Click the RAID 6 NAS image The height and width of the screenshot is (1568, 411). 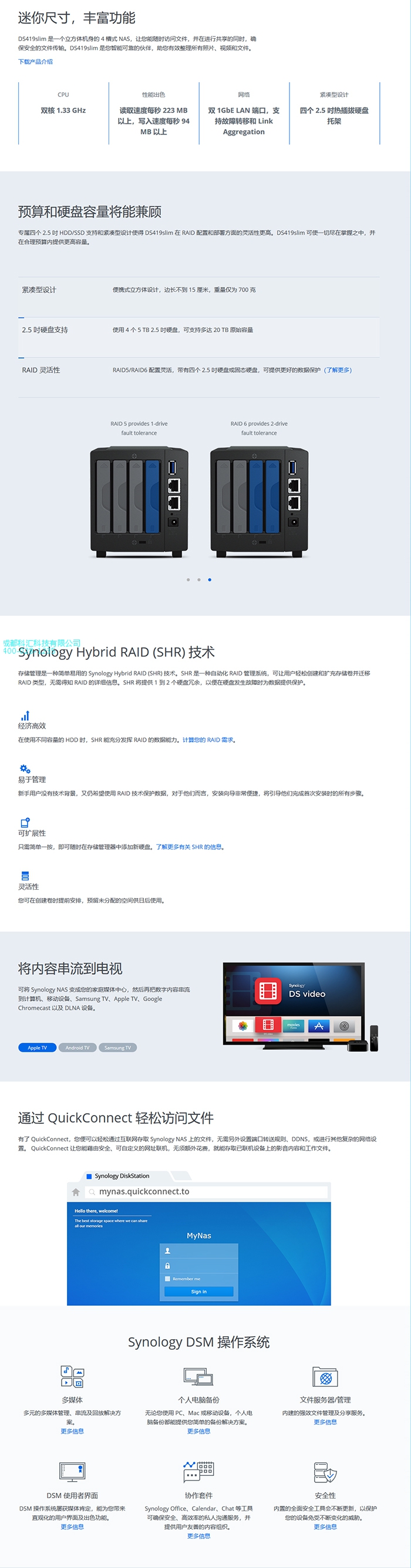coord(260,502)
